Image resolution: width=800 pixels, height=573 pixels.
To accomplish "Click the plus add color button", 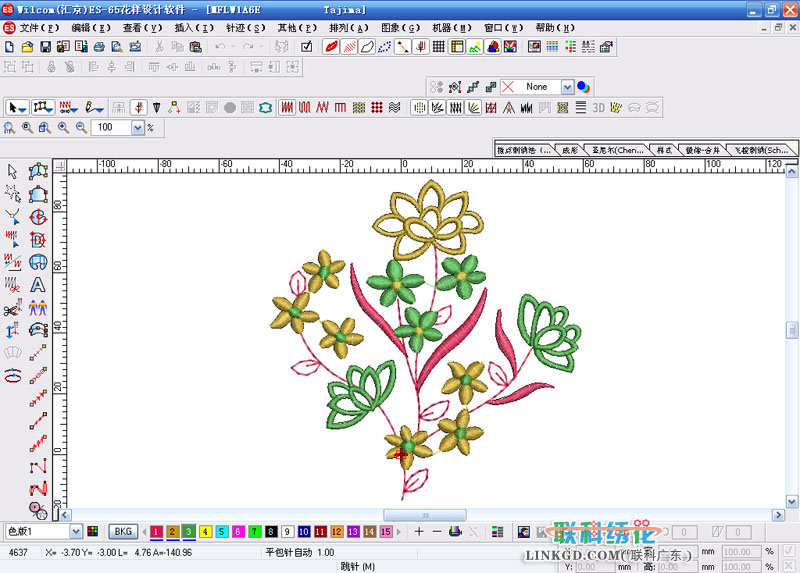I will (419, 531).
